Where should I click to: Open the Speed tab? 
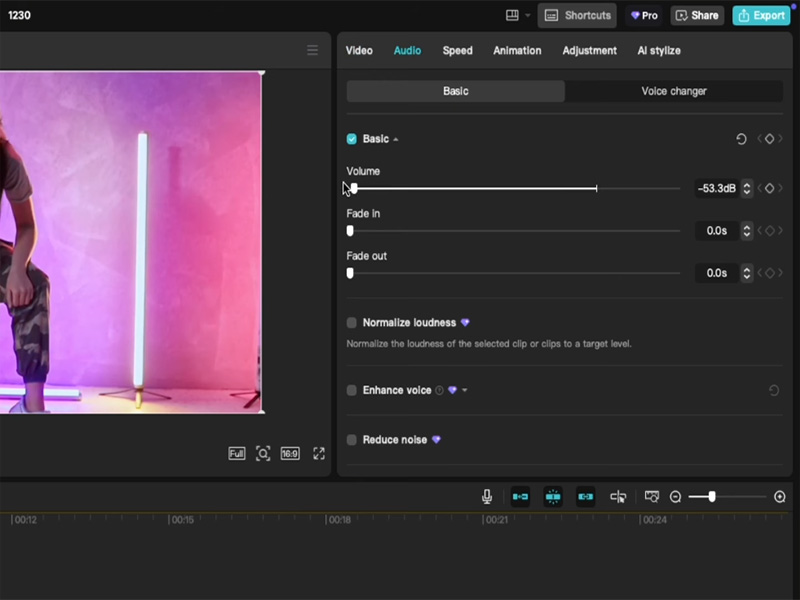tap(457, 50)
